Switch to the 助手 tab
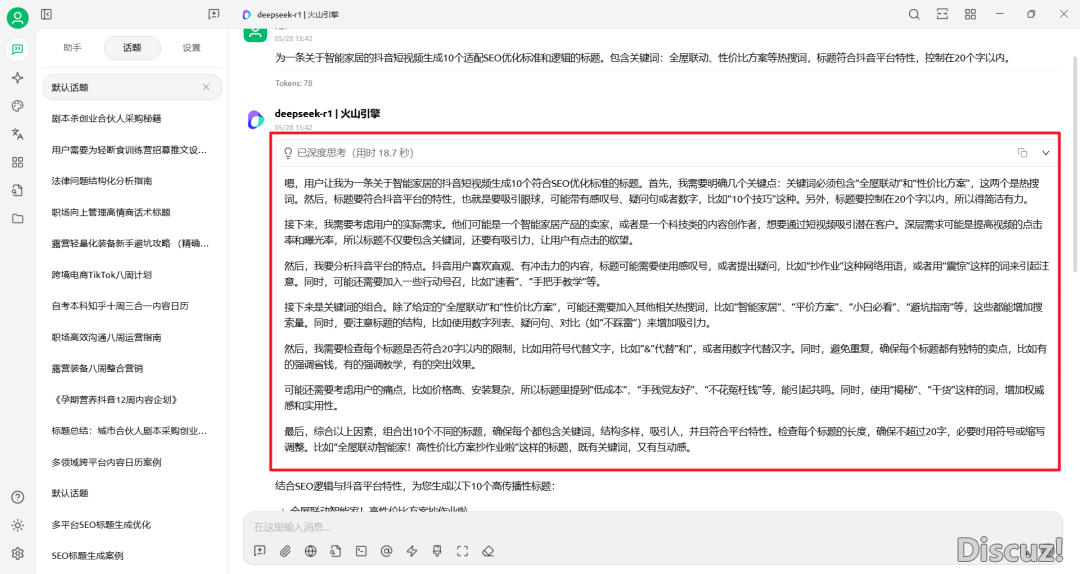This screenshot has width=1080, height=574. (72, 48)
